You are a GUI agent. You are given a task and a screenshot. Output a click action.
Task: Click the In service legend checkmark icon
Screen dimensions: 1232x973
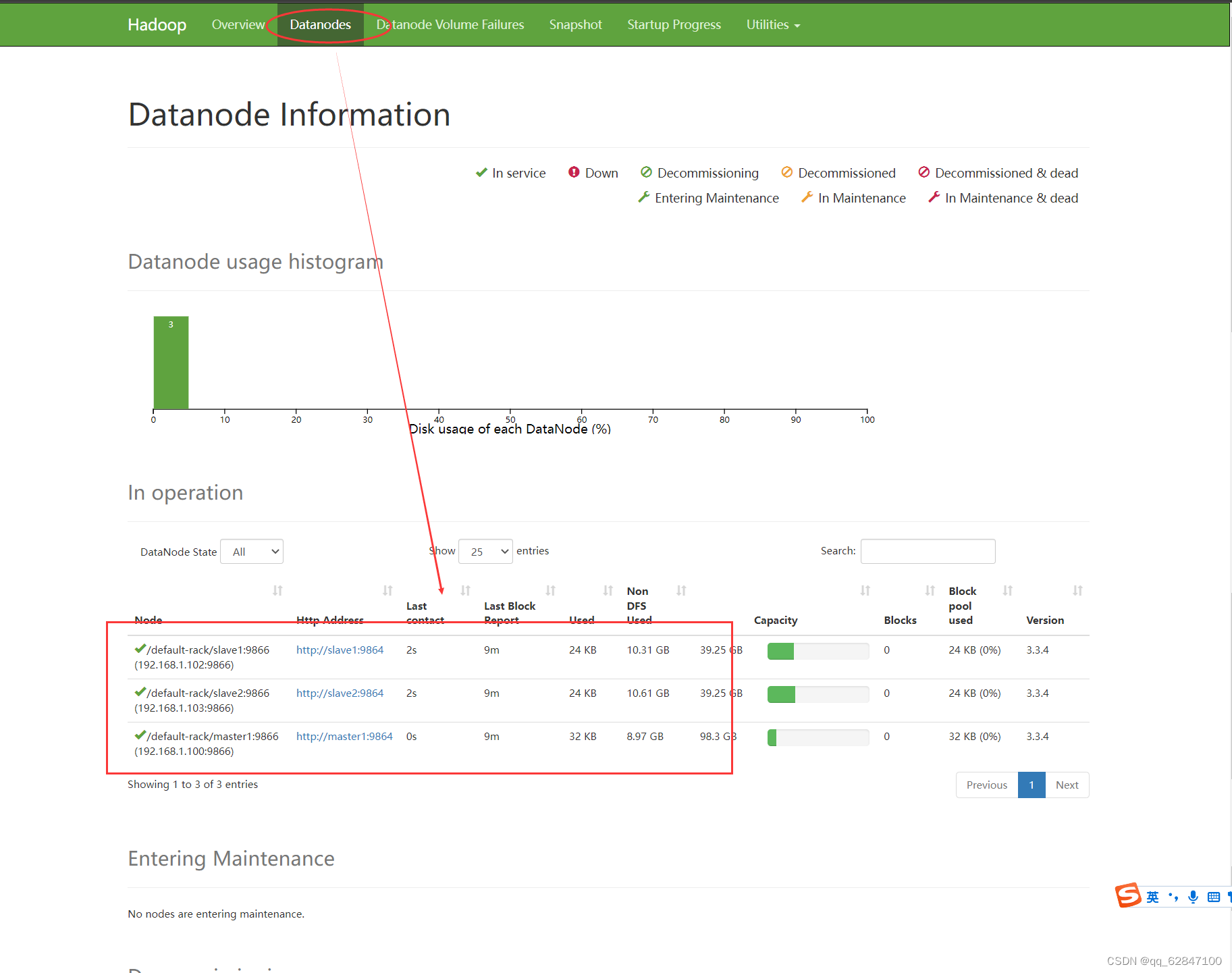point(481,172)
